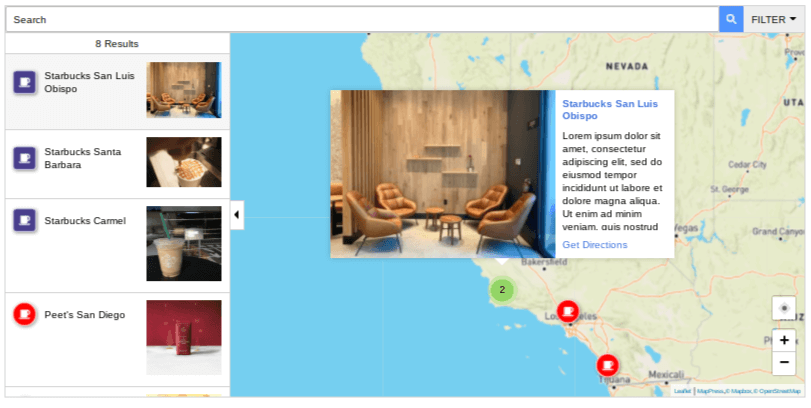The height and width of the screenshot is (408, 811).
Task: Click Get Directions link in popup
Action: (595, 245)
